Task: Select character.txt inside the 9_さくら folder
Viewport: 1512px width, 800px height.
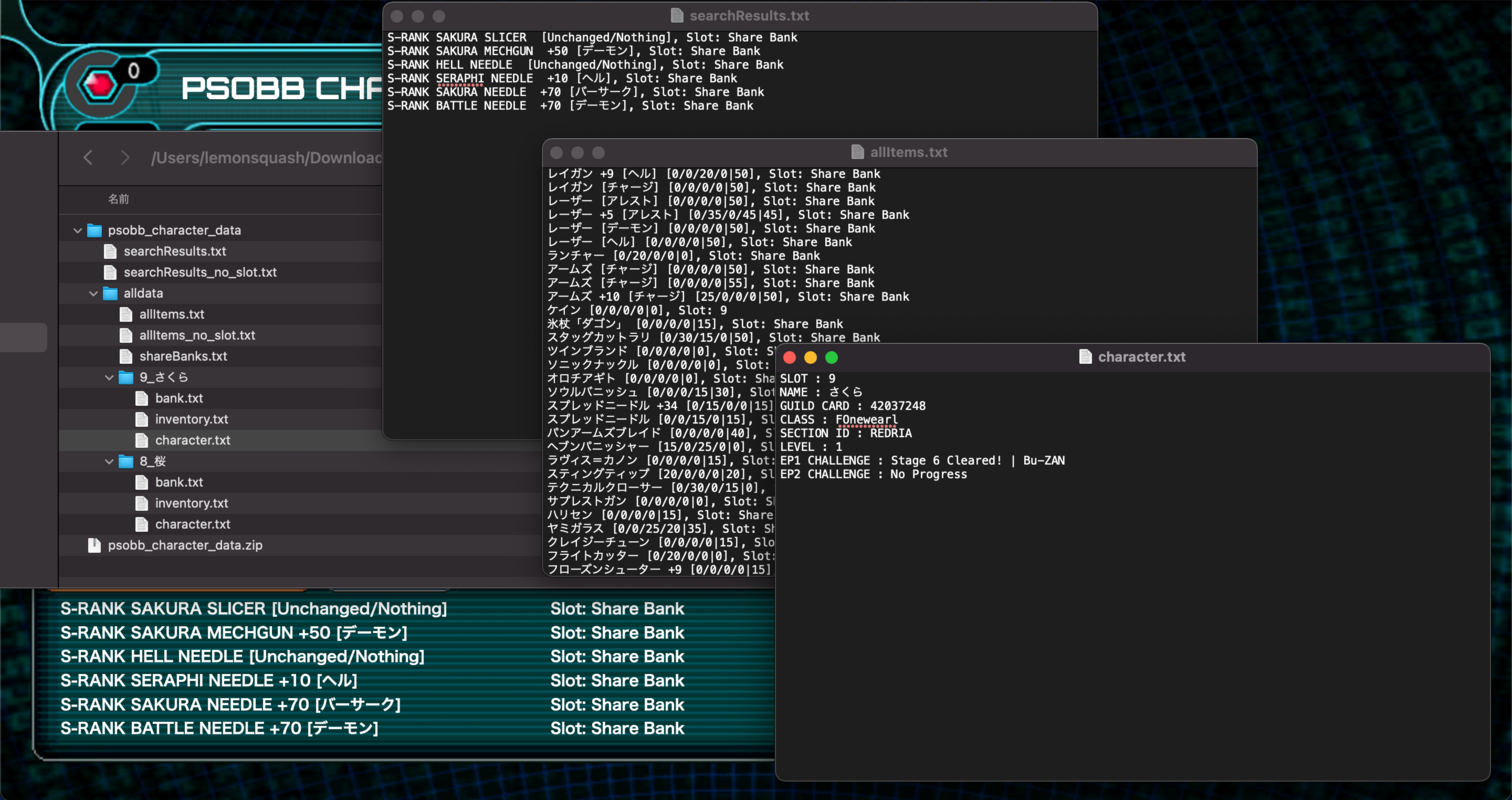Action: [x=193, y=440]
